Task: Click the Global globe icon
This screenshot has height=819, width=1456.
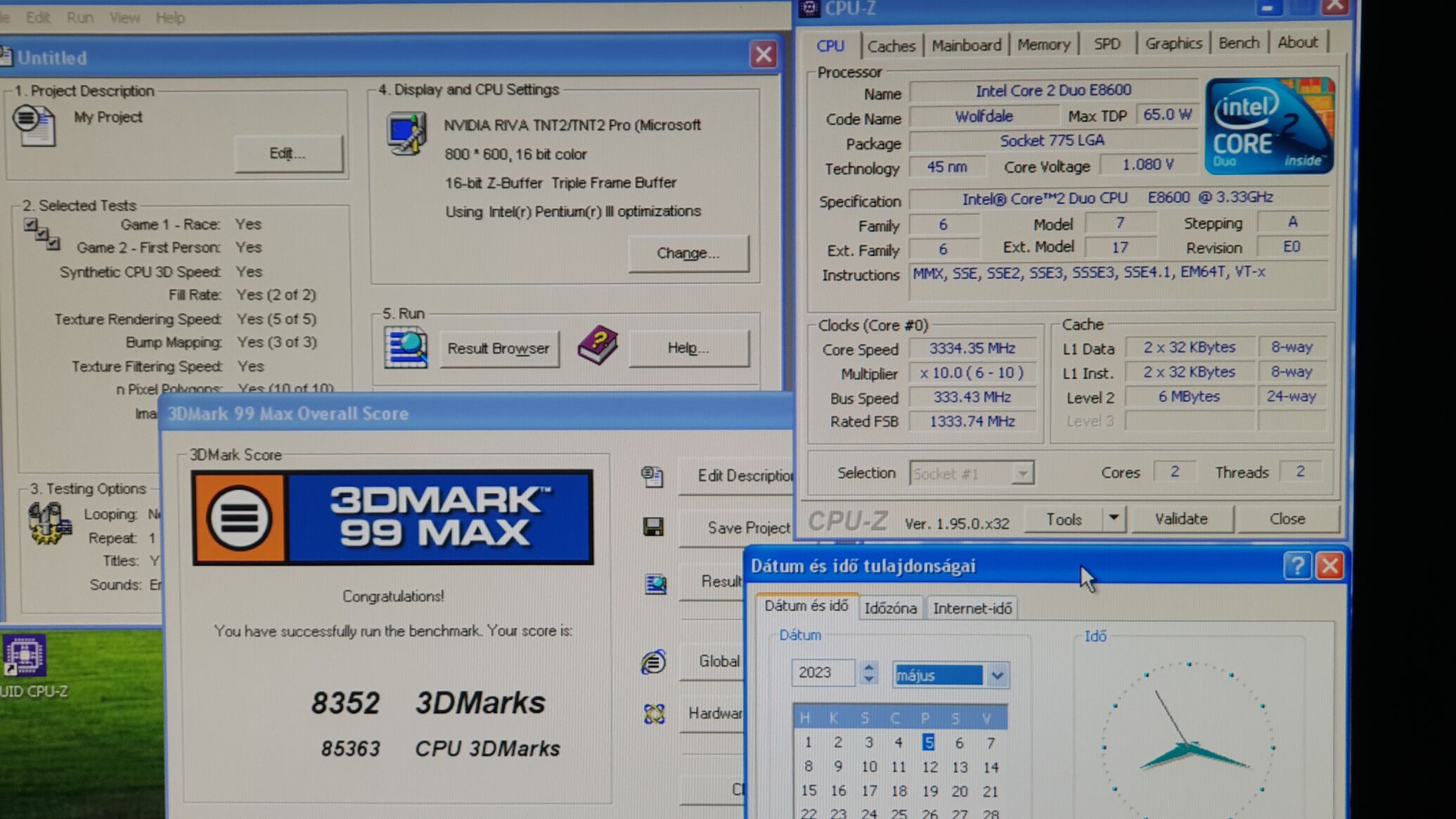Action: tap(653, 662)
